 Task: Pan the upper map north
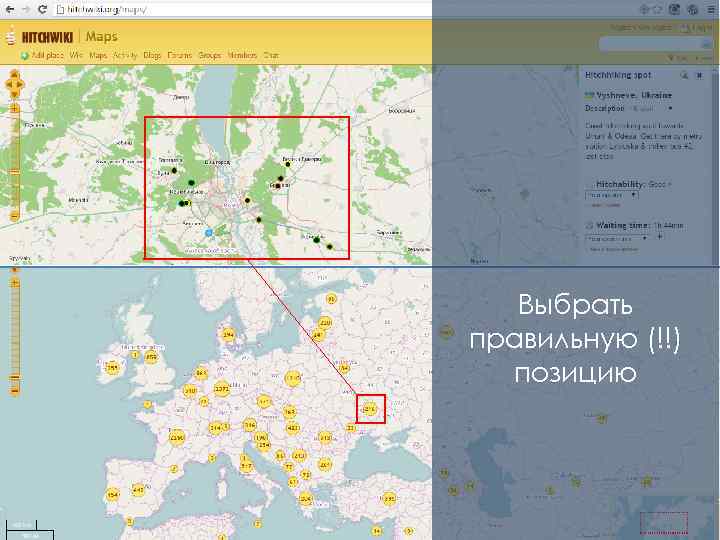(14, 75)
